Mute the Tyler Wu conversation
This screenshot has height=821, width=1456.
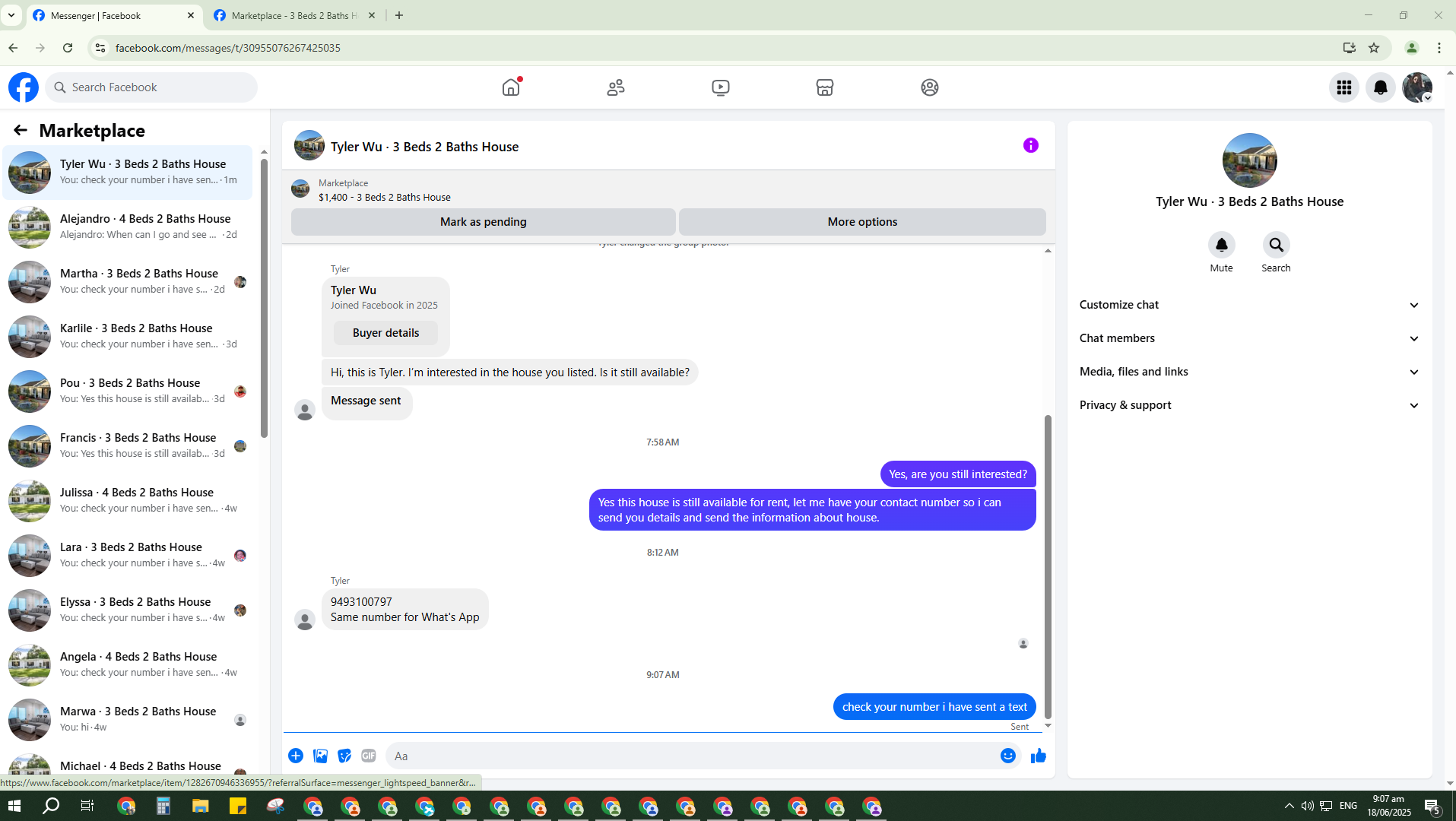point(1222,245)
